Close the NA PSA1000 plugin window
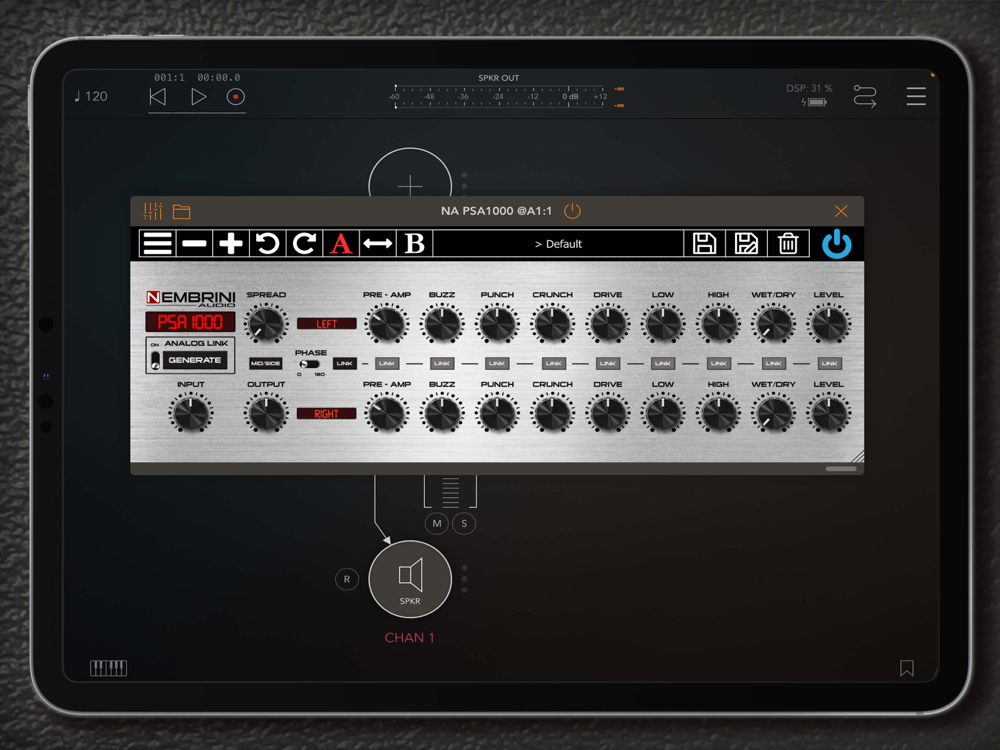1000x750 pixels. (x=841, y=211)
